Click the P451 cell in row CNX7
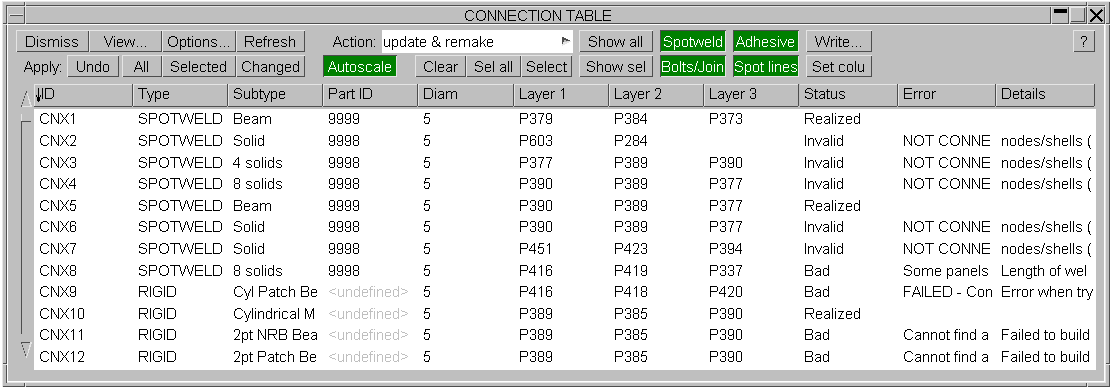This screenshot has width=1112, height=389. (x=535, y=249)
